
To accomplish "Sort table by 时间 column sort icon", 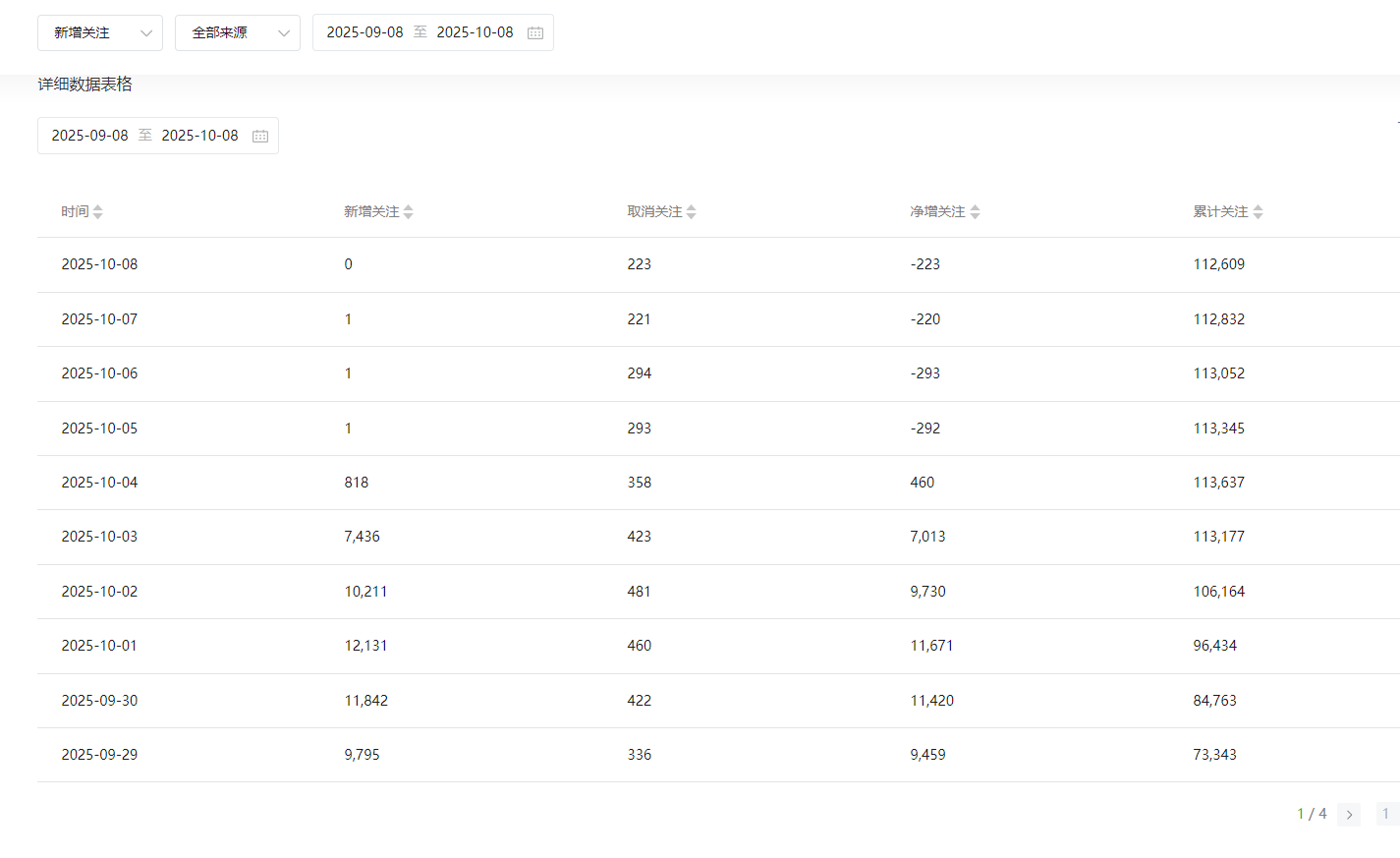I will coord(97,211).
